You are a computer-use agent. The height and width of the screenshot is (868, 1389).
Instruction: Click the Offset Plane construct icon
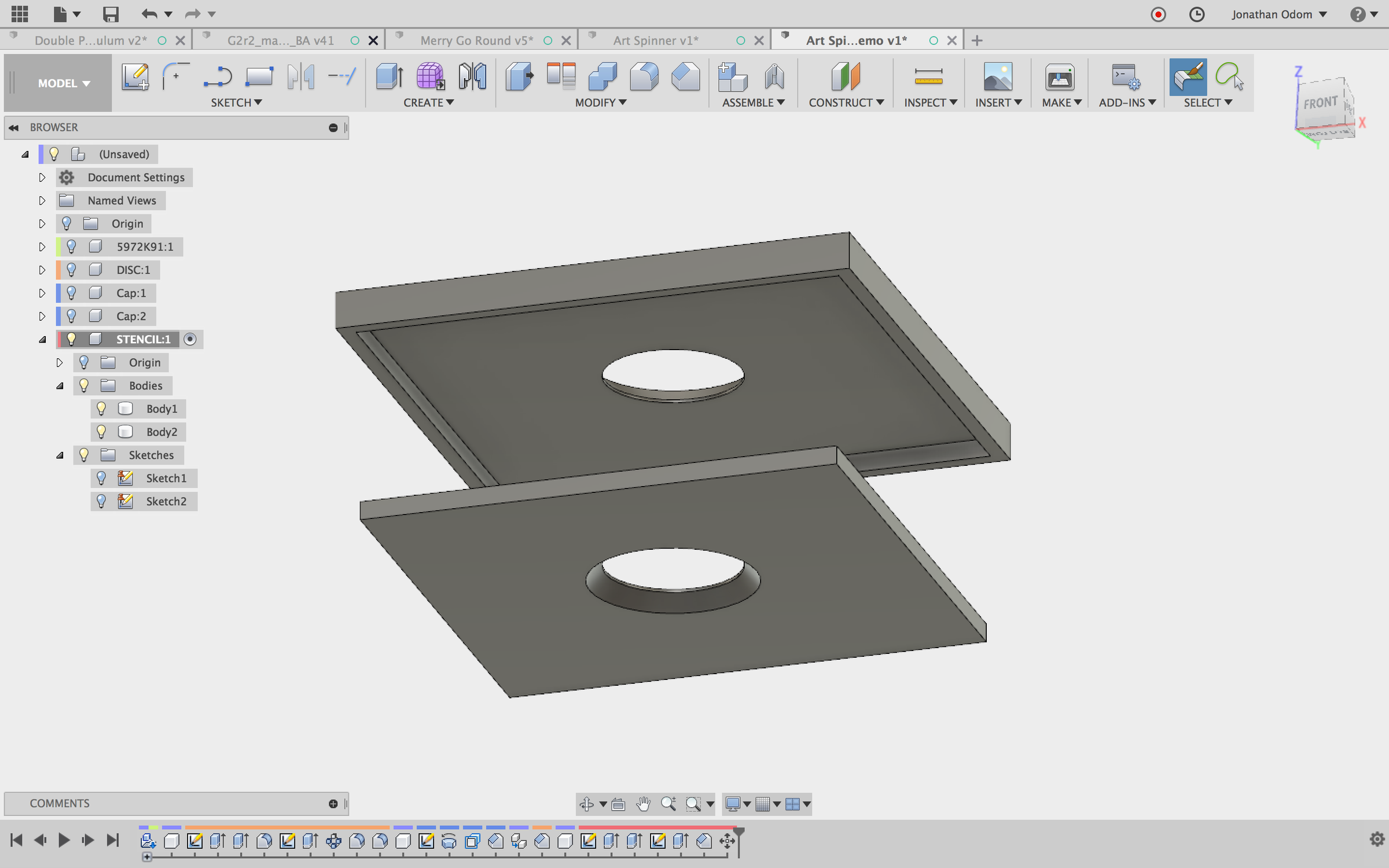click(x=845, y=77)
